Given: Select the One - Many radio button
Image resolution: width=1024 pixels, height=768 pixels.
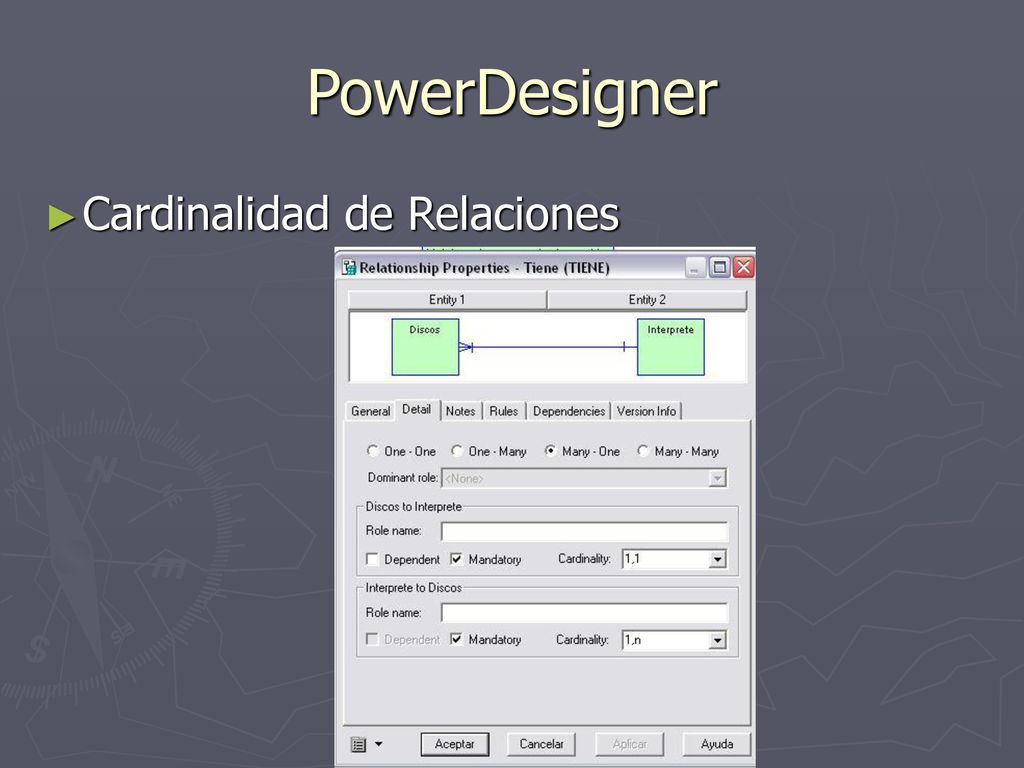Looking at the screenshot, I should coord(456,451).
